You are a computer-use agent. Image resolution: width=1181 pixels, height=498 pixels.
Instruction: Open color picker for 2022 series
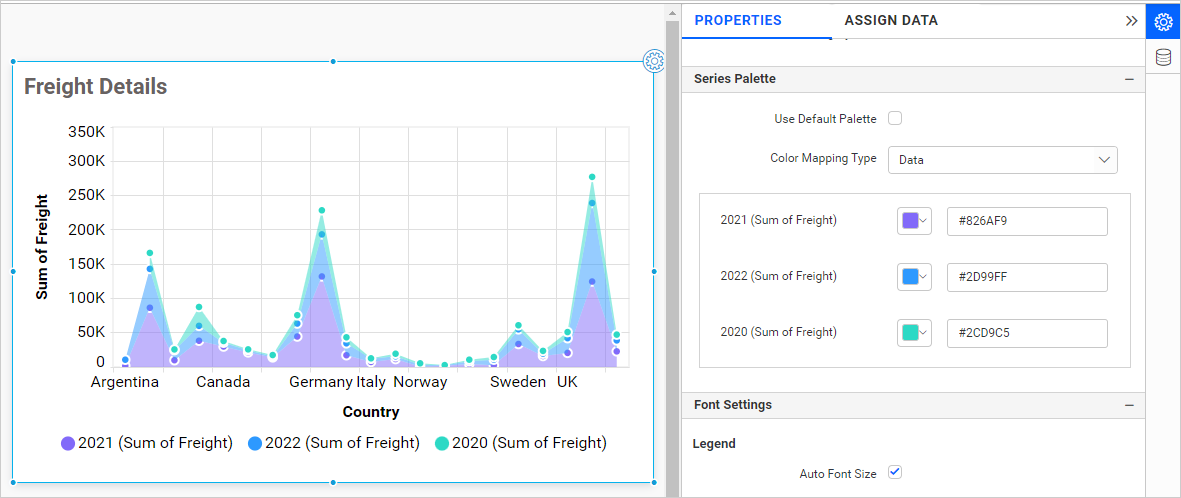[x=915, y=277]
